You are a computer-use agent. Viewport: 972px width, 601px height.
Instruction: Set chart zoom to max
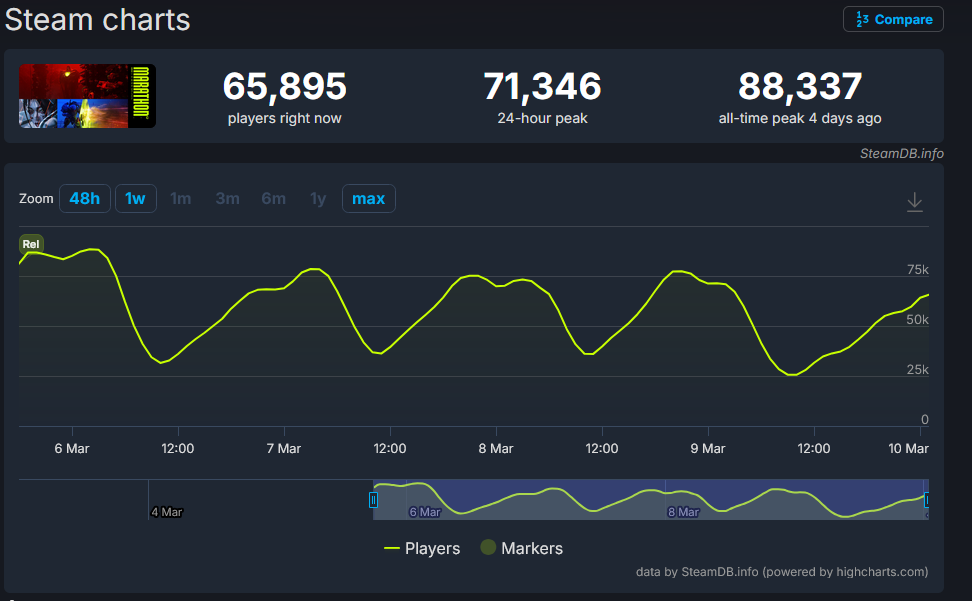(x=369, y=198)
